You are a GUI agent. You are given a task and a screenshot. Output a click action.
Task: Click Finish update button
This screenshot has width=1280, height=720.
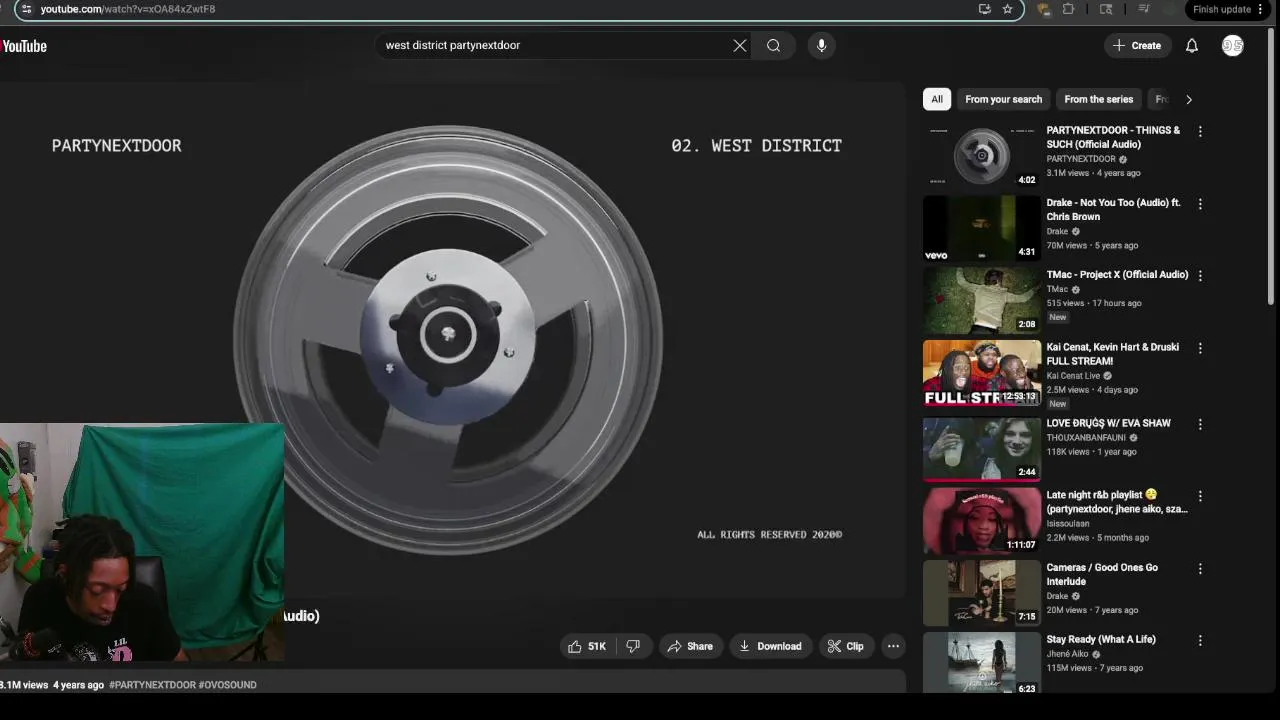coord(1222,9)
